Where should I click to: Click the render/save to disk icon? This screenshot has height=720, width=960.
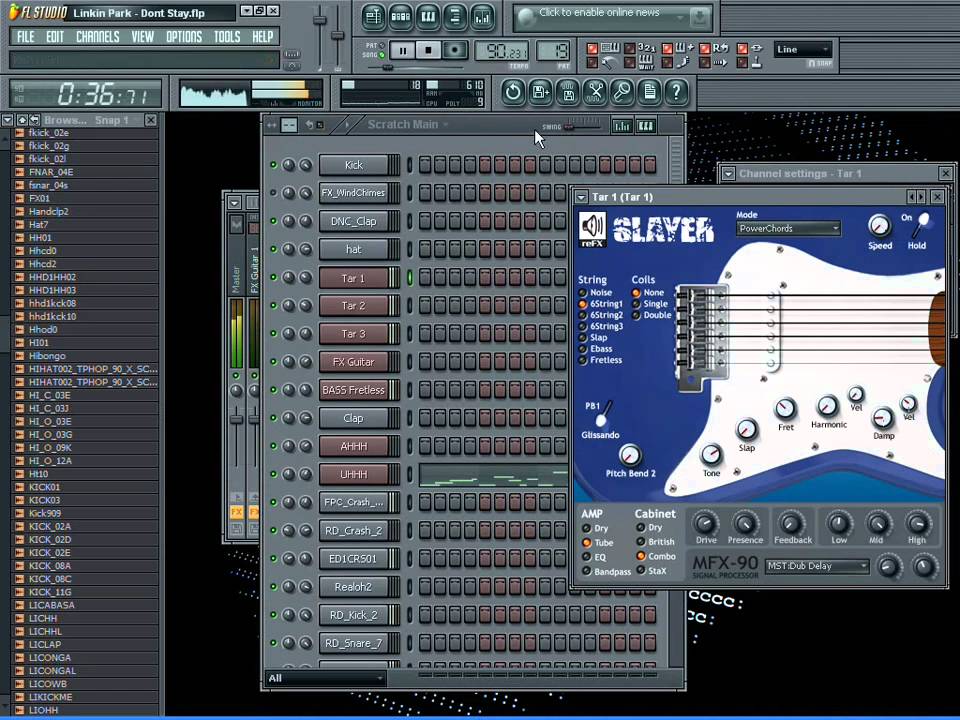568,92
